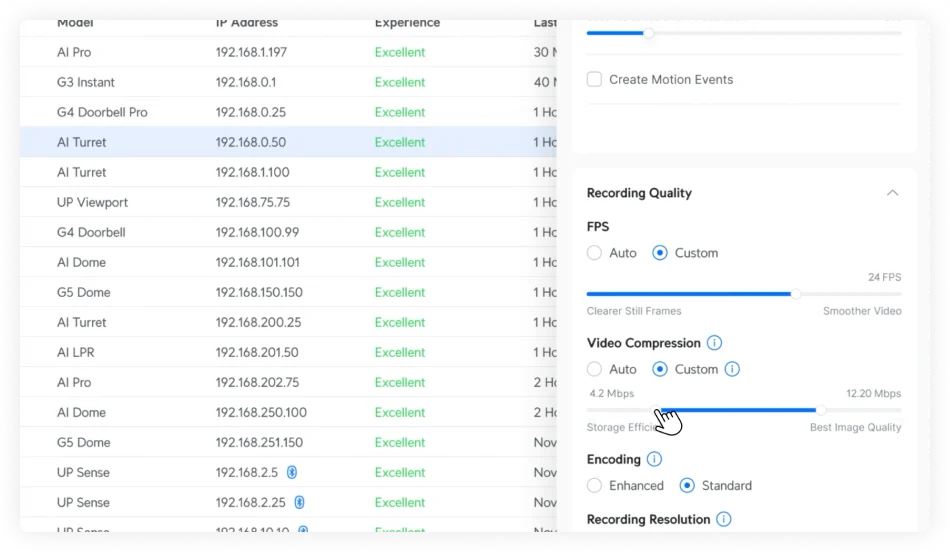950x552 pixels.
Task: Select UP Sense at 192.168.2.5
Action: (x=288, y=472)
